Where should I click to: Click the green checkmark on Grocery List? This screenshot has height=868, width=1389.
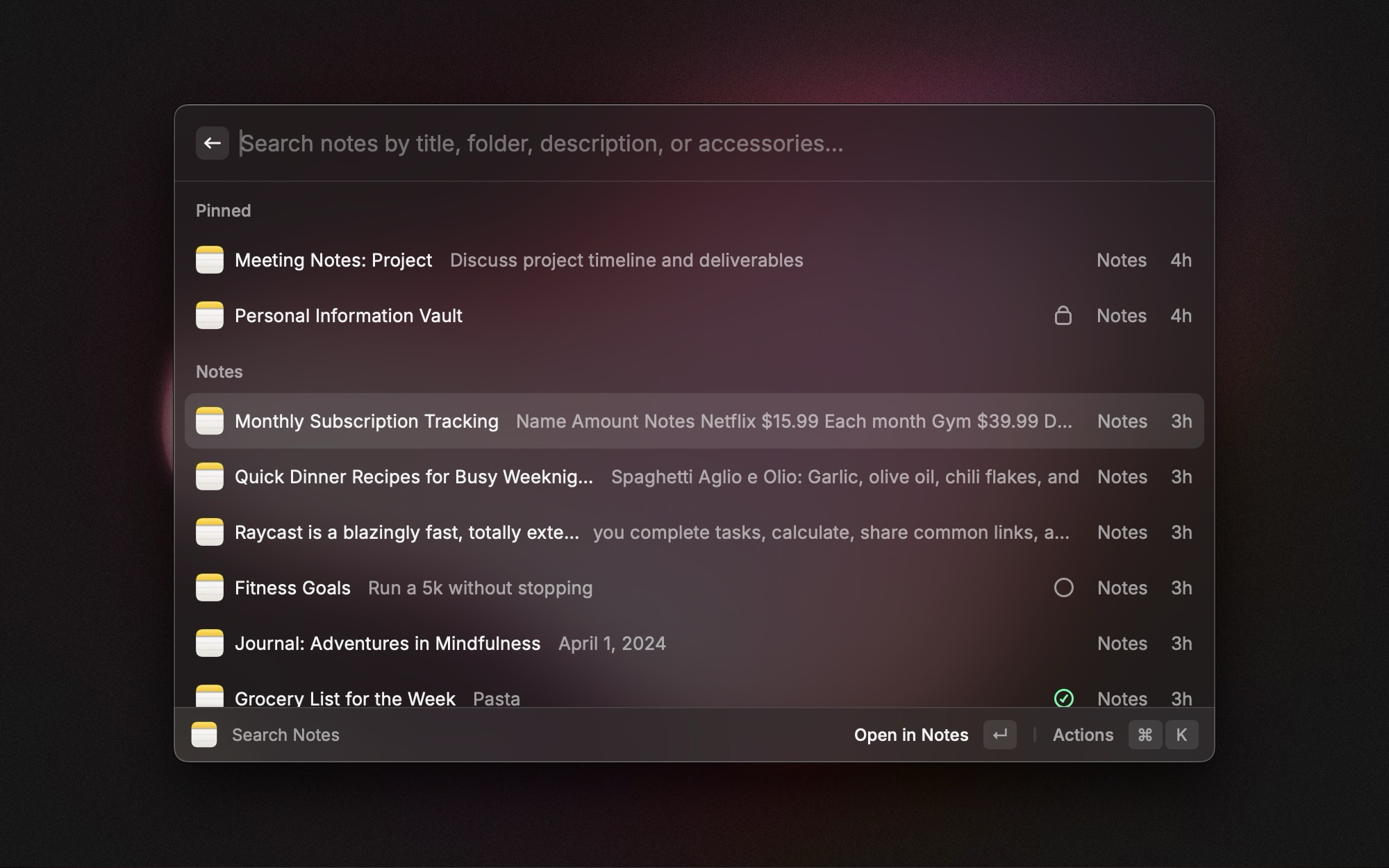point(1063,698)
